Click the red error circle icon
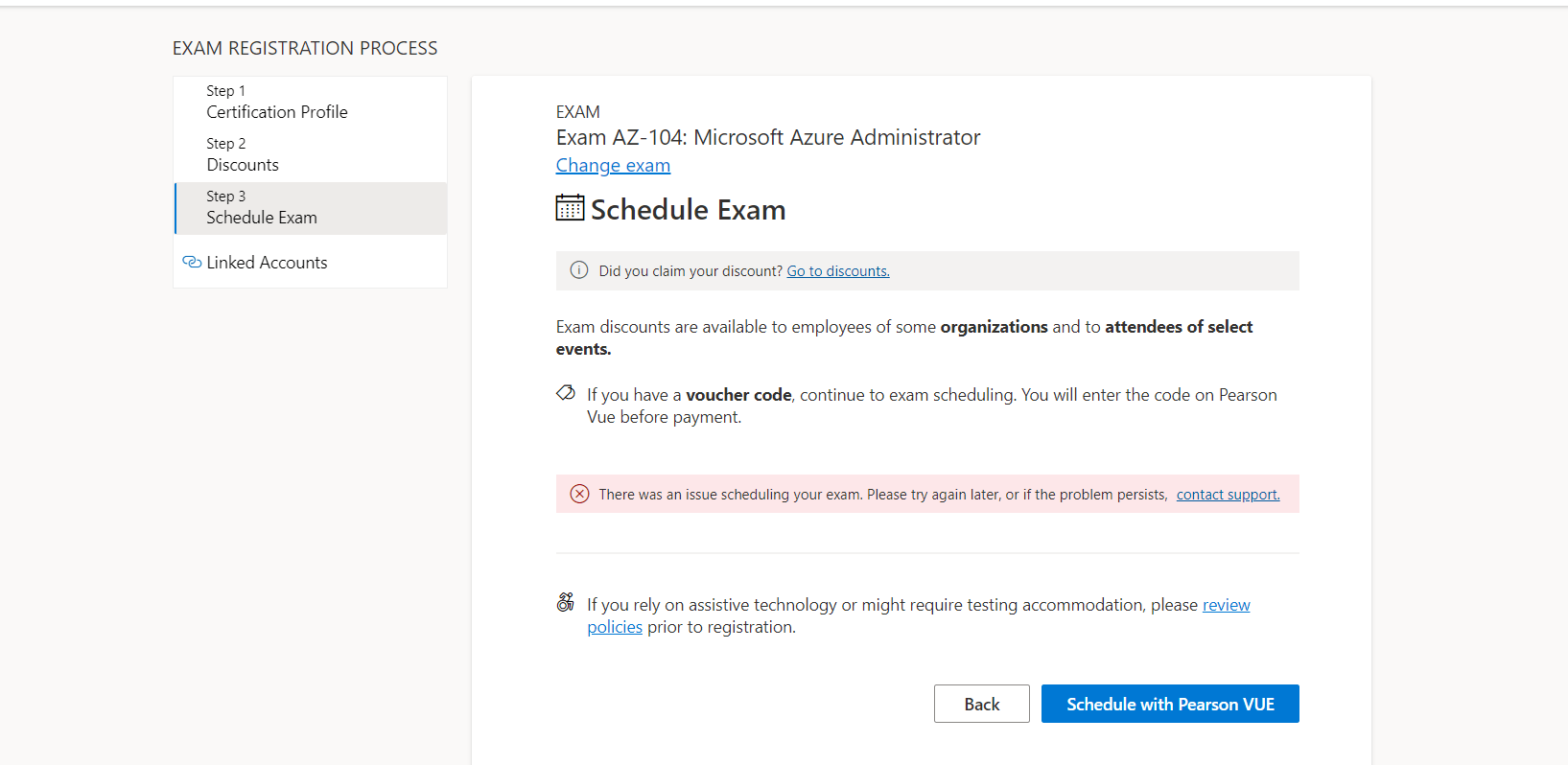The height and width of the screenshot is (765, 1568). (579, 494)
